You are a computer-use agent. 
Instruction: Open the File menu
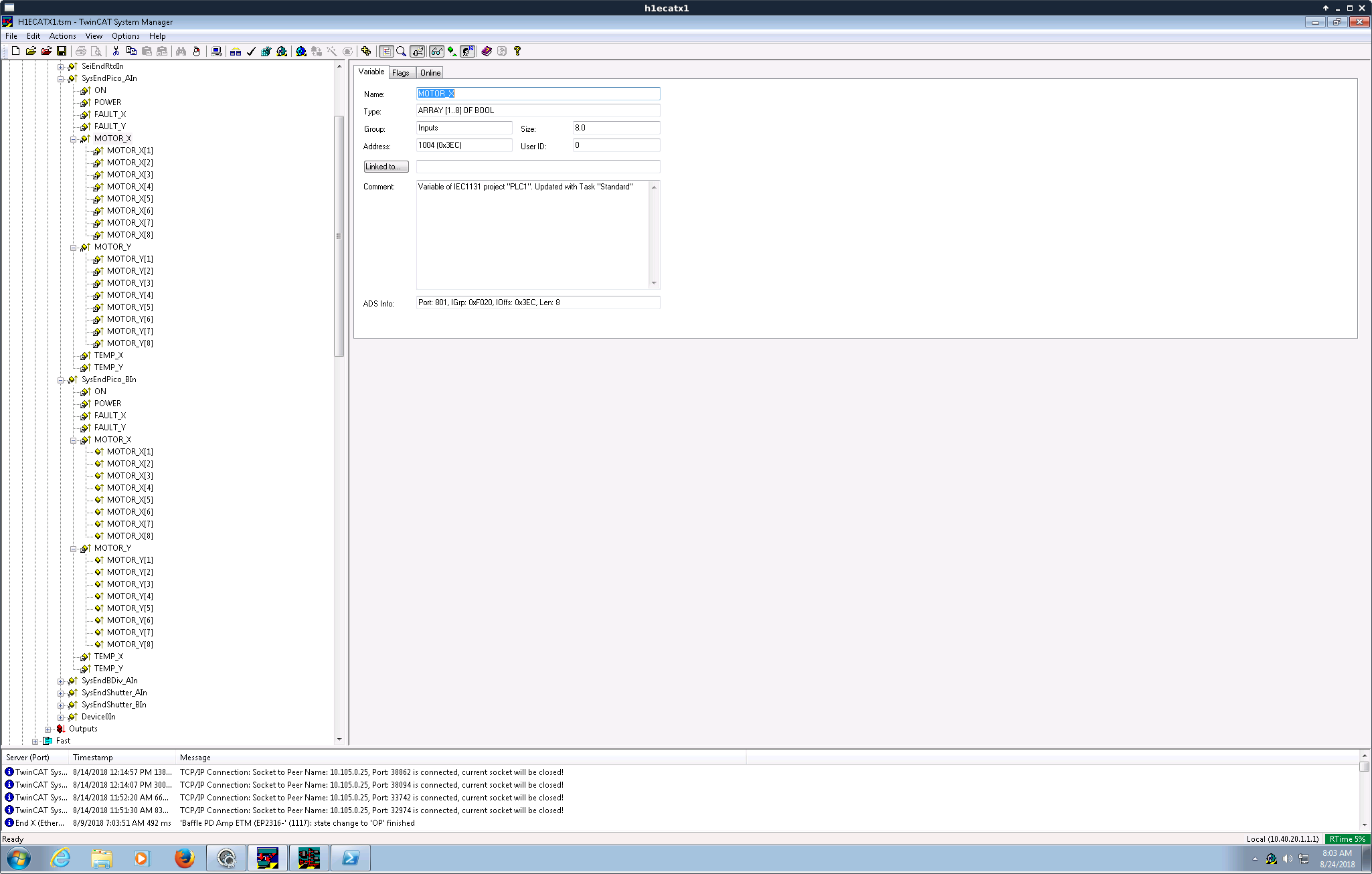click(x=11, y=36)
